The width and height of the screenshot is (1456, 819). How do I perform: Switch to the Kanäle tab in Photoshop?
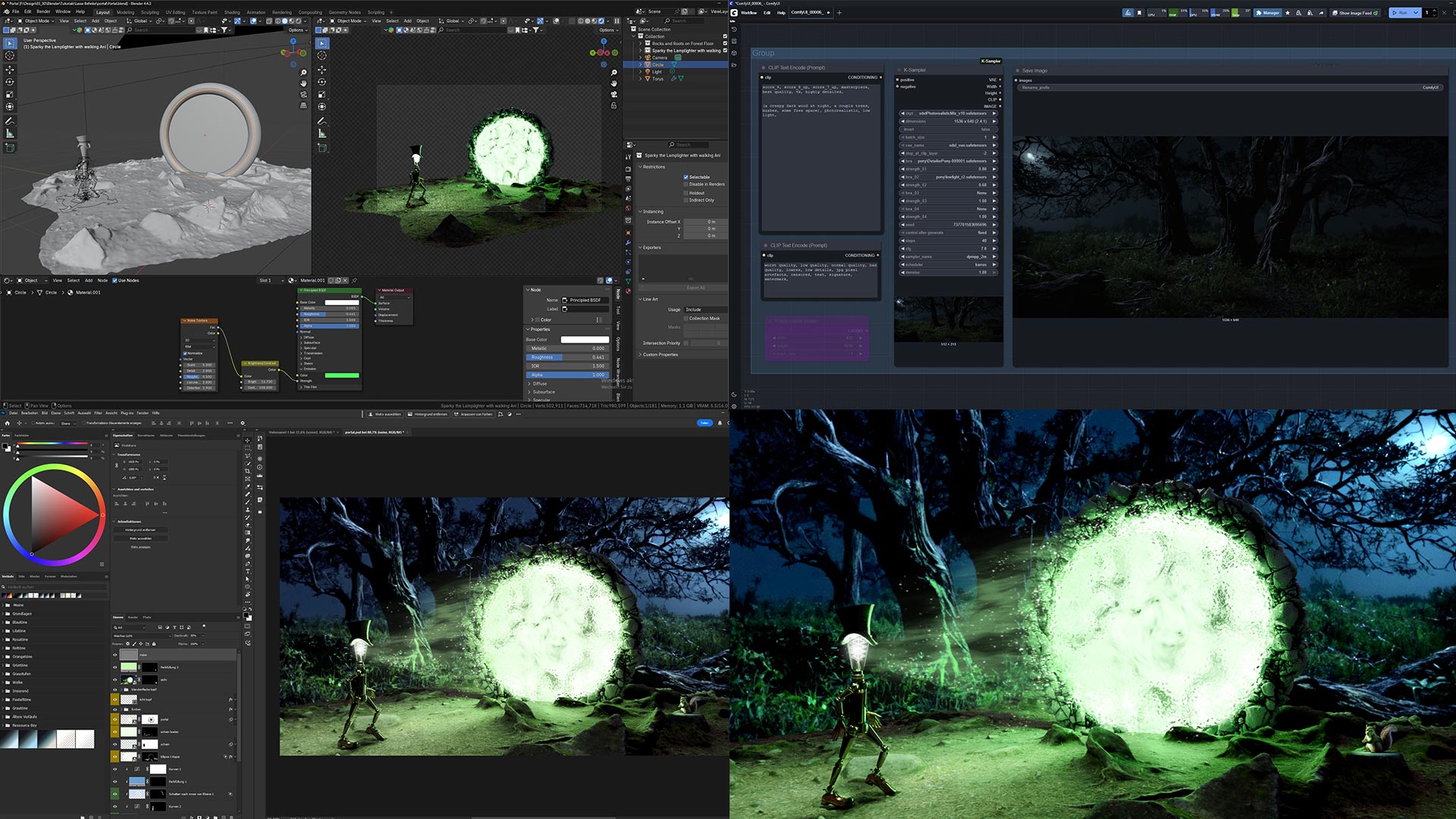coord(133,617)
